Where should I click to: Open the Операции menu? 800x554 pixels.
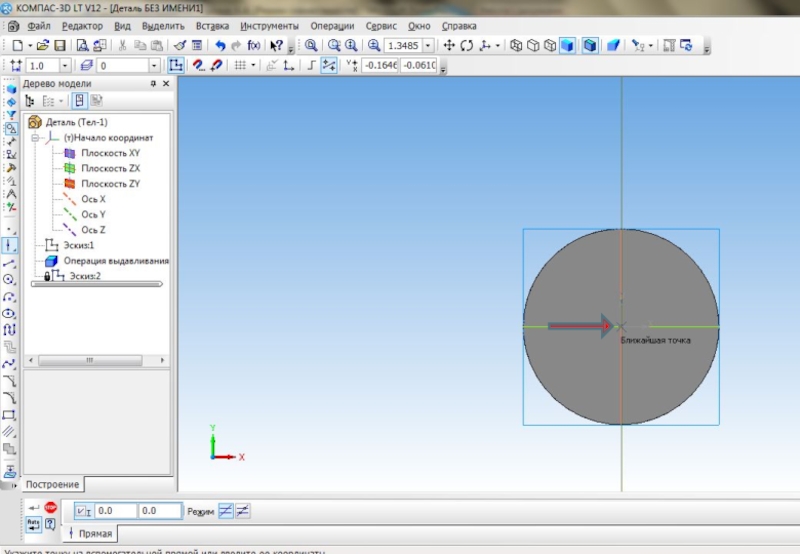click(332, 26)
